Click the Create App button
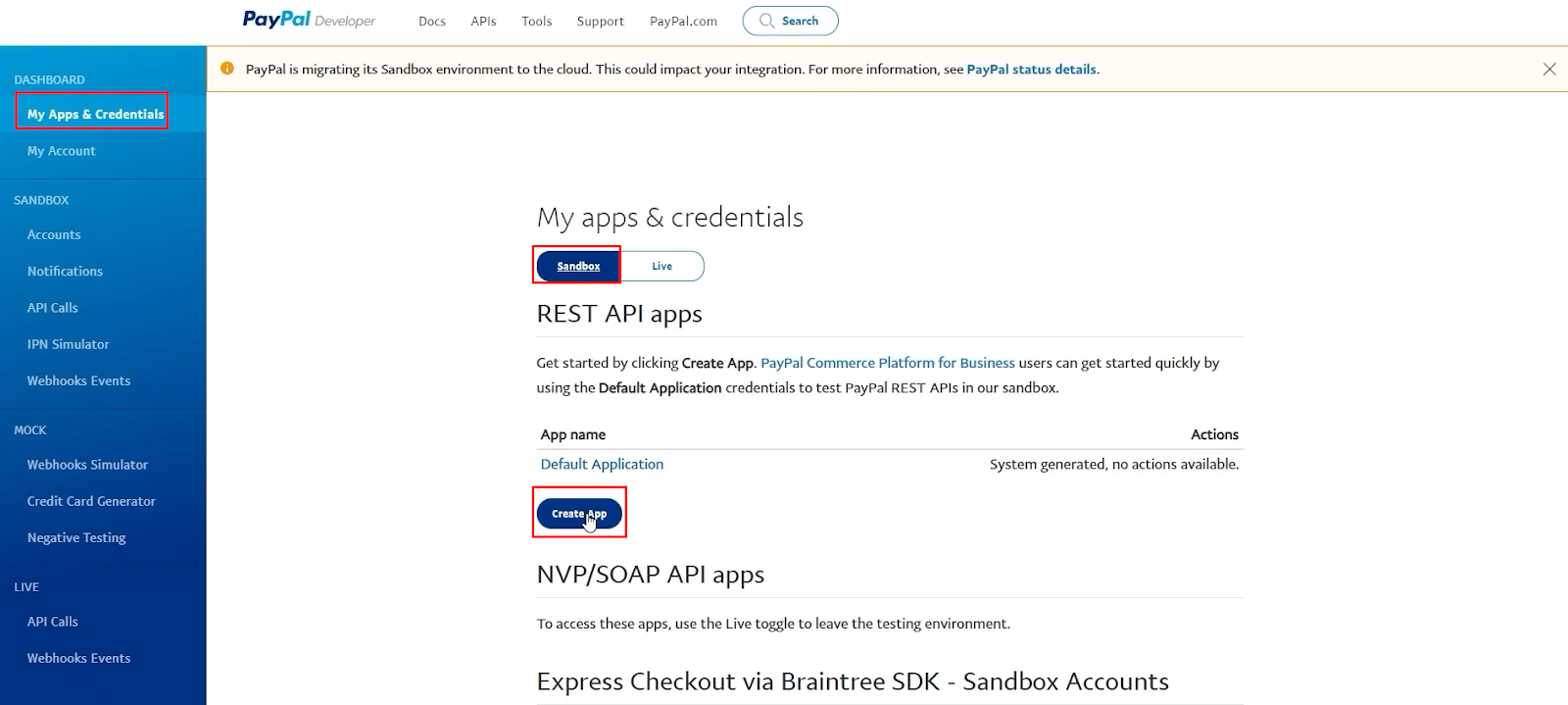The image size is (1568, 705). [x=579, y=513]
